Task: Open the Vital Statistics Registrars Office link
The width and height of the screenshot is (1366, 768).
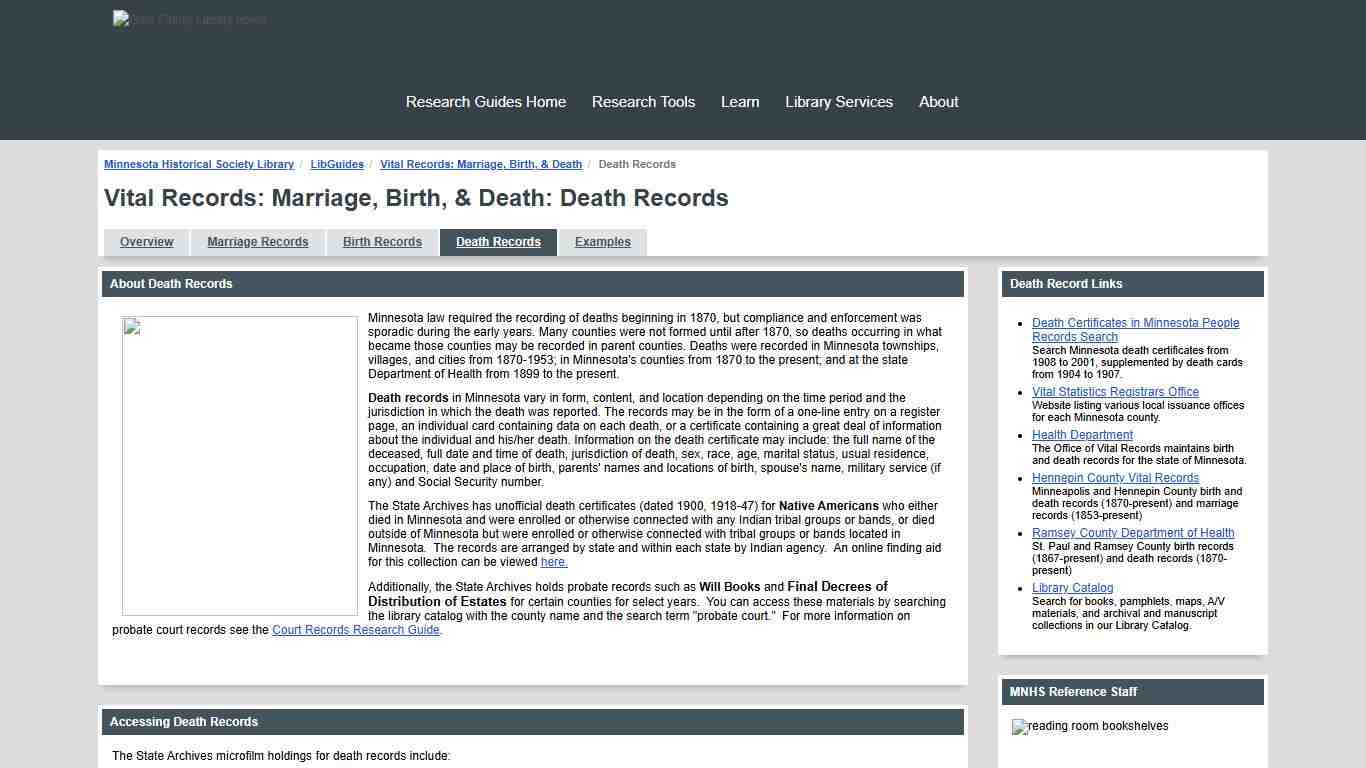Action: 1115,391
